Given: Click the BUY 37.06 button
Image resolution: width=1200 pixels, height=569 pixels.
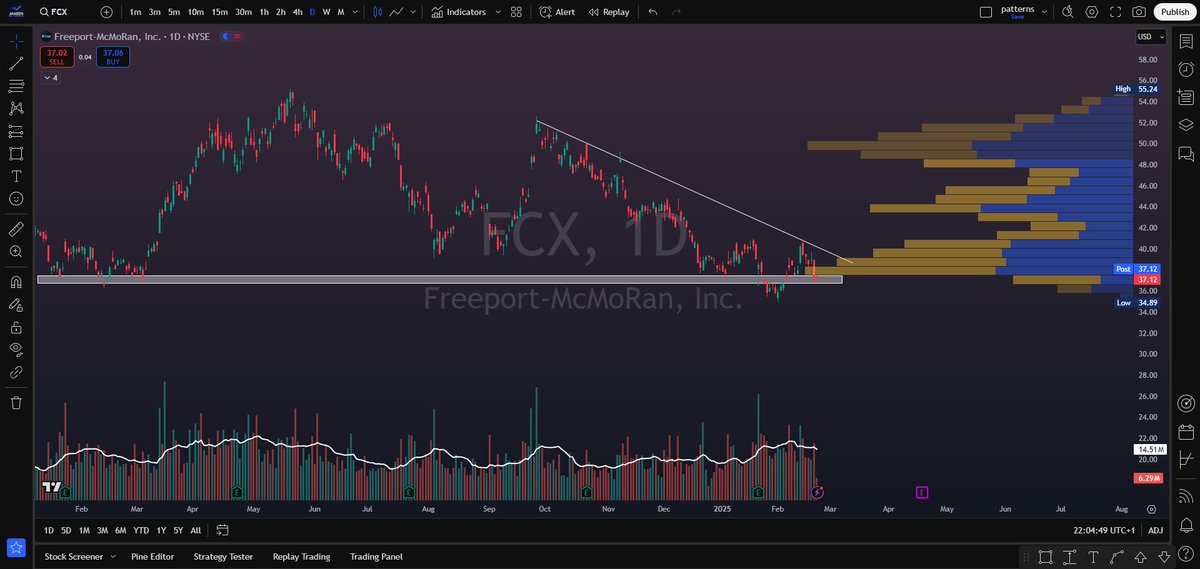Looking at the screenshot, I should pos(113,57).
